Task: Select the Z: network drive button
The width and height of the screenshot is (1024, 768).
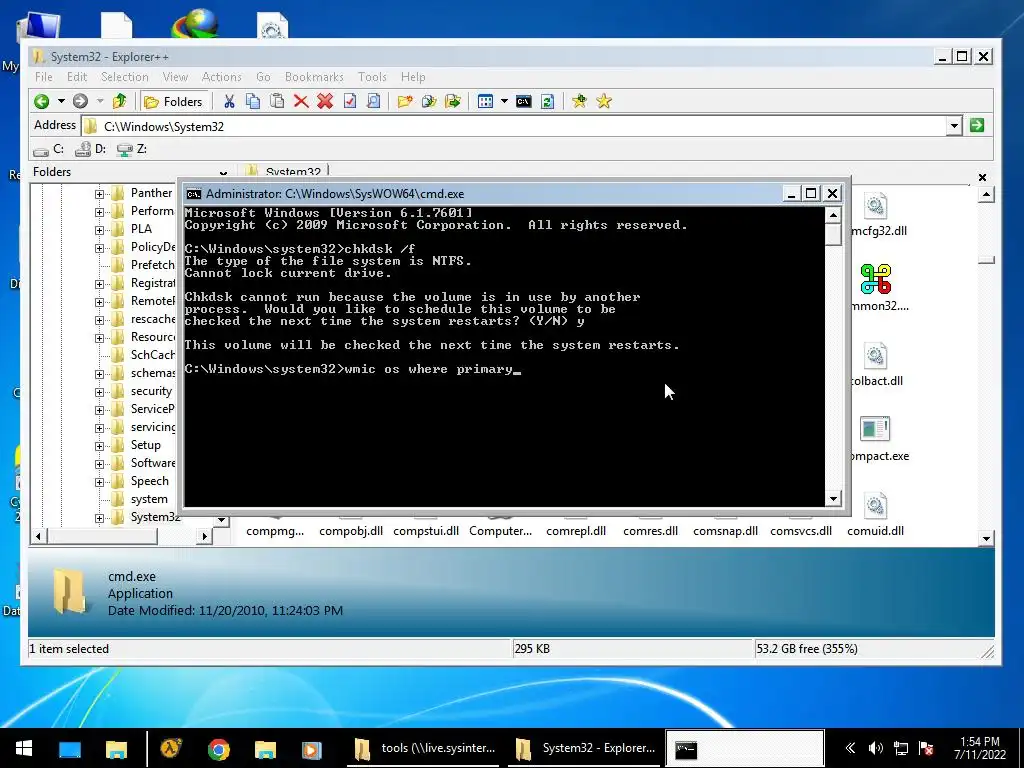Action: click(x=132, y=149)
